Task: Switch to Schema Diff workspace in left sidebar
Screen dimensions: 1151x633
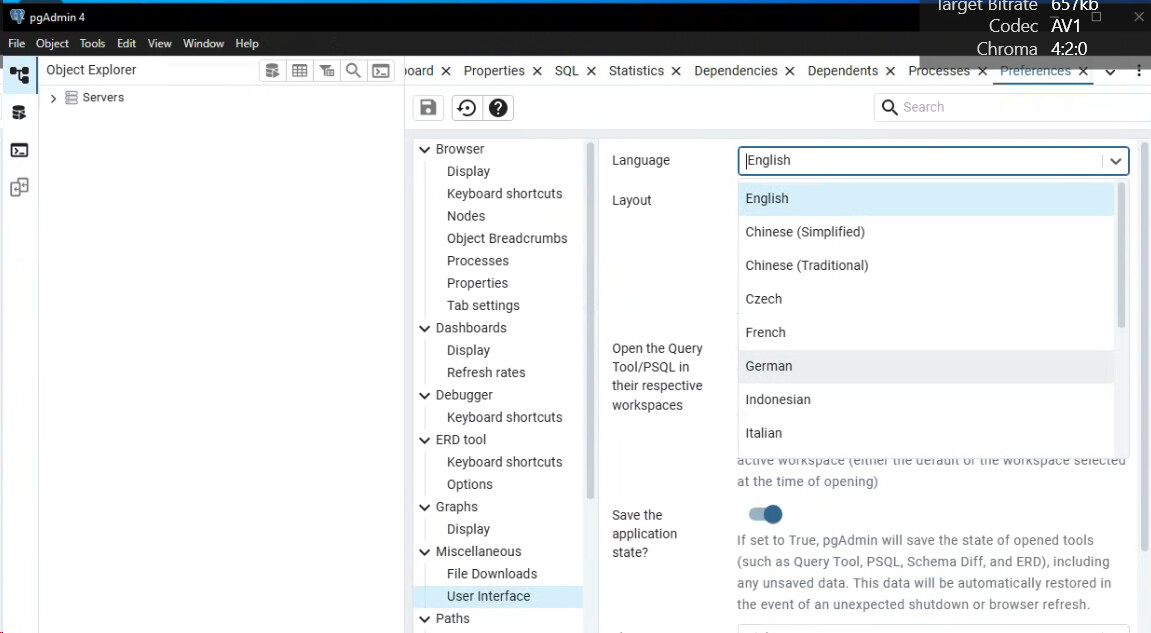Action: [19, 187]
